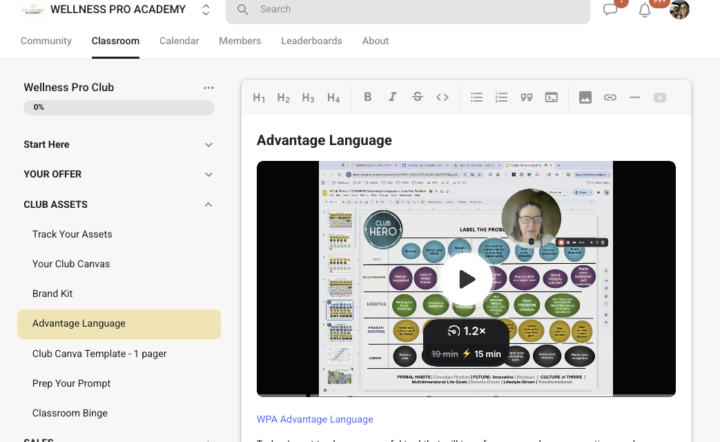720x442 pixels.
Task: Open the notifications bell
Action: coord(645,10)
